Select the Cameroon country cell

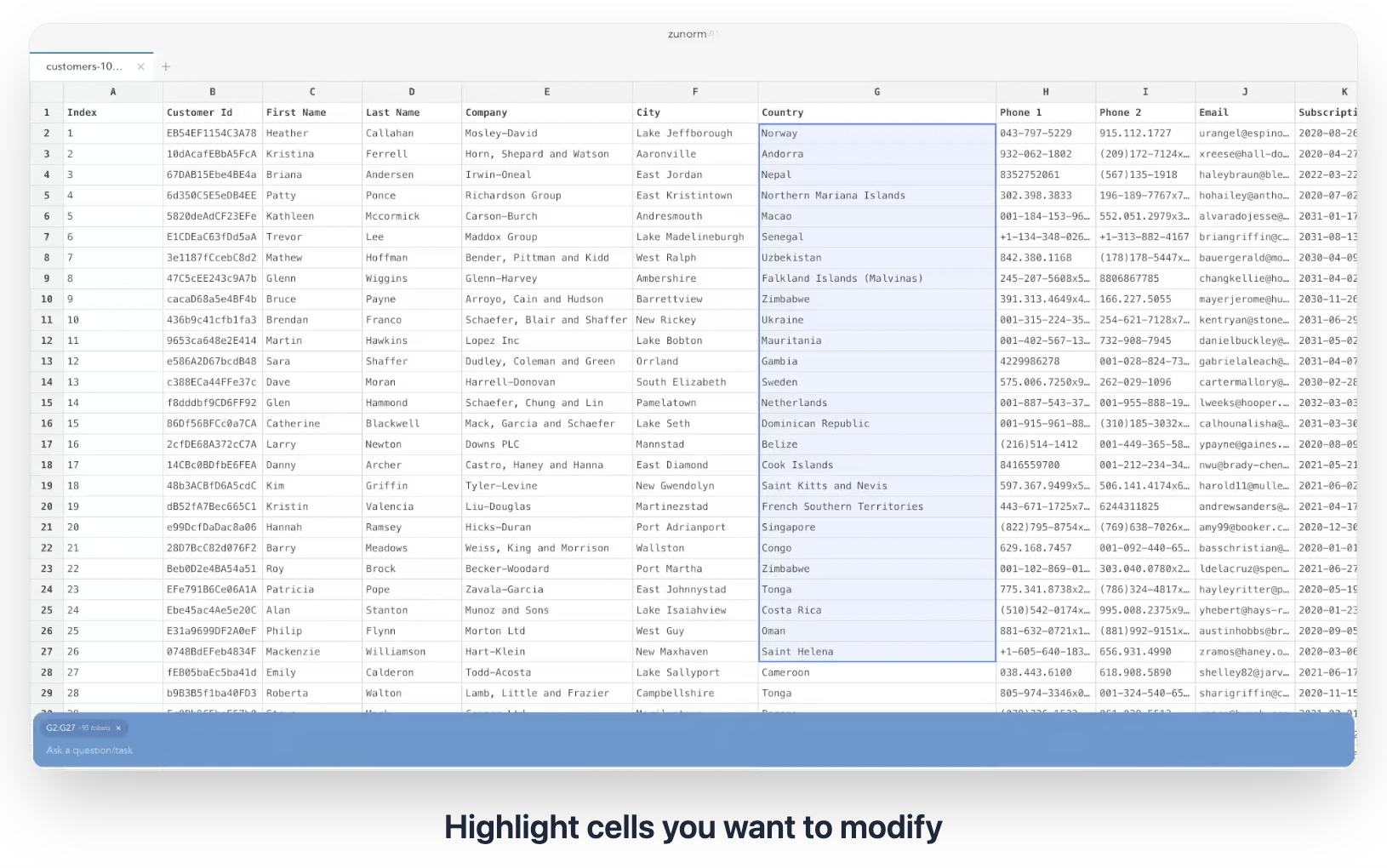[877, 672]
